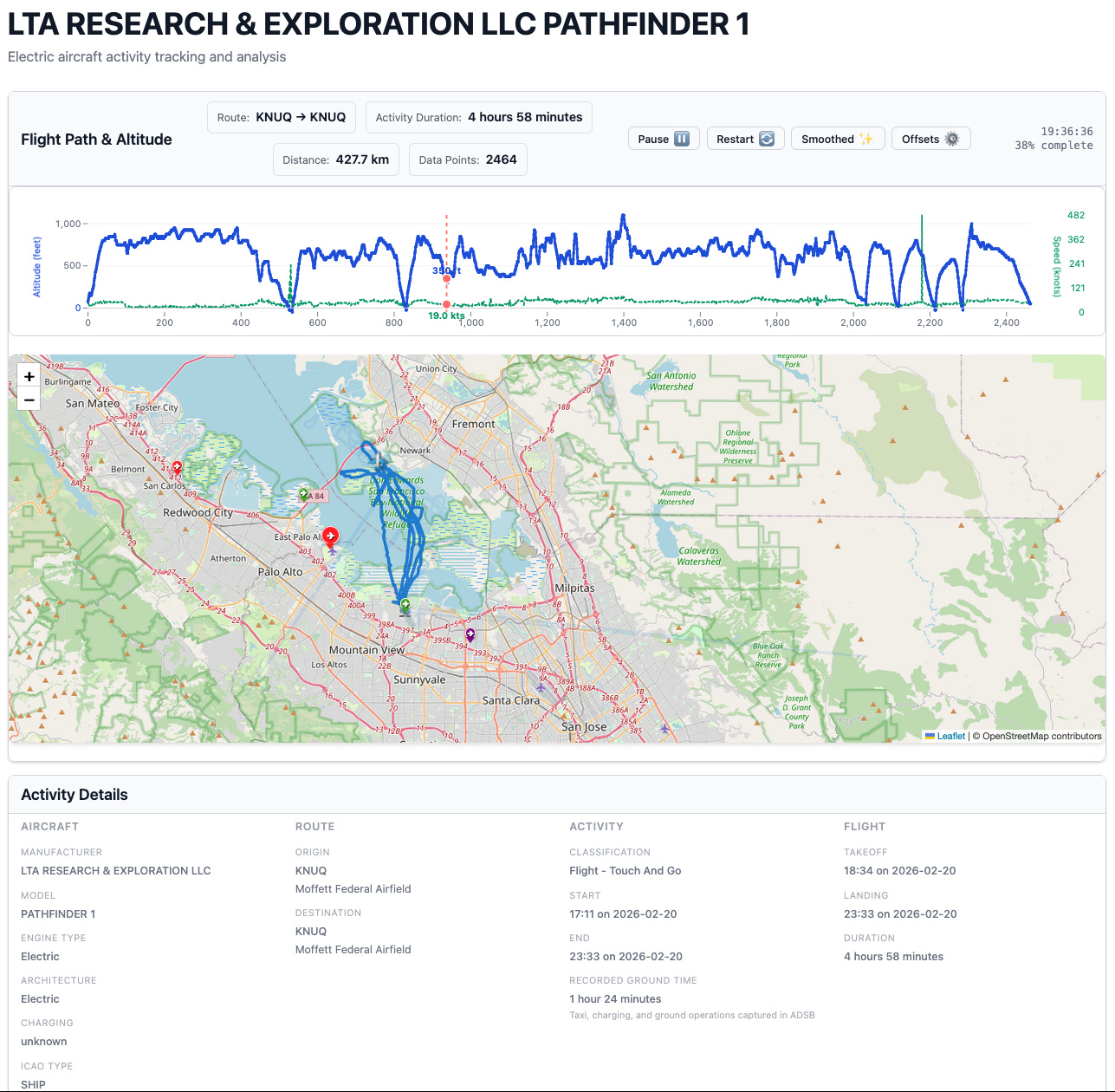Click the 1 hour 24 minutes ground time
Screen dimensions: 1115x1092
(x=615, y=999)
